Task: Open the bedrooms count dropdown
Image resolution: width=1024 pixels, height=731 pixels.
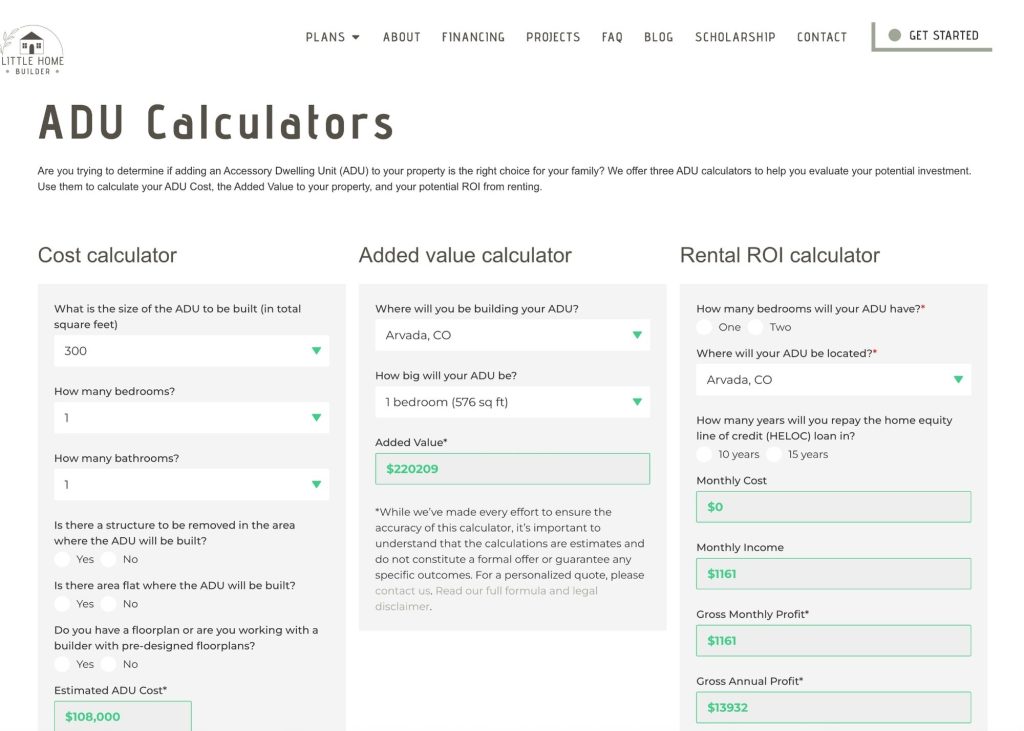Action: (x=191, y=418)
